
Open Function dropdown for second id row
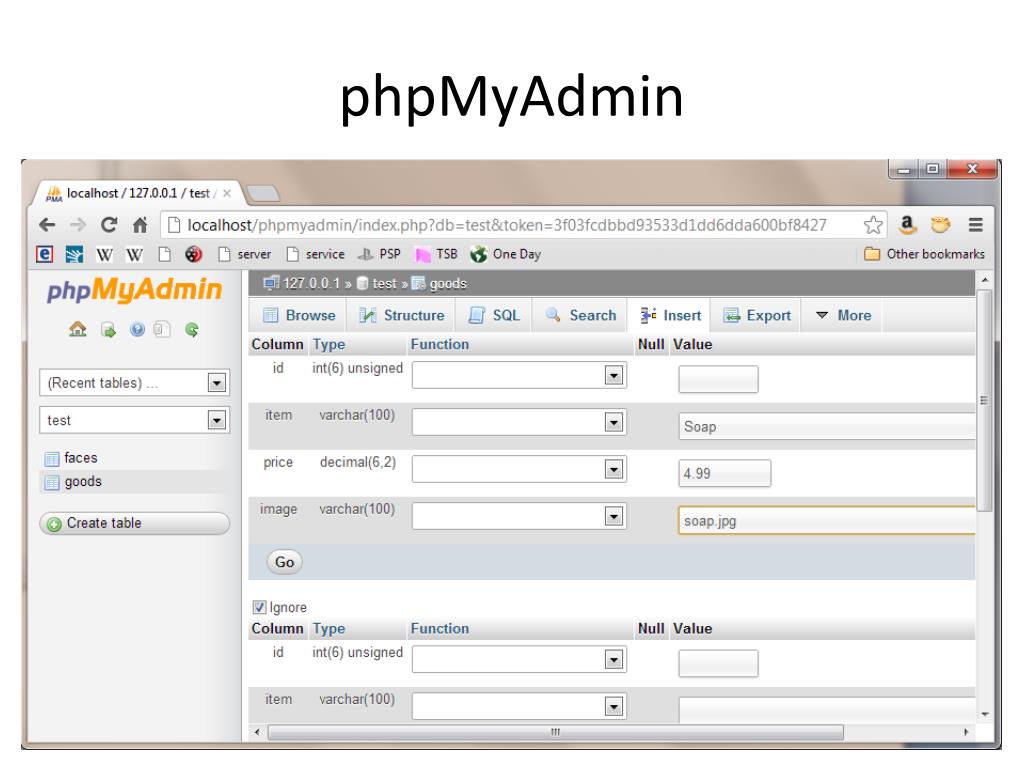click(519, 660)
